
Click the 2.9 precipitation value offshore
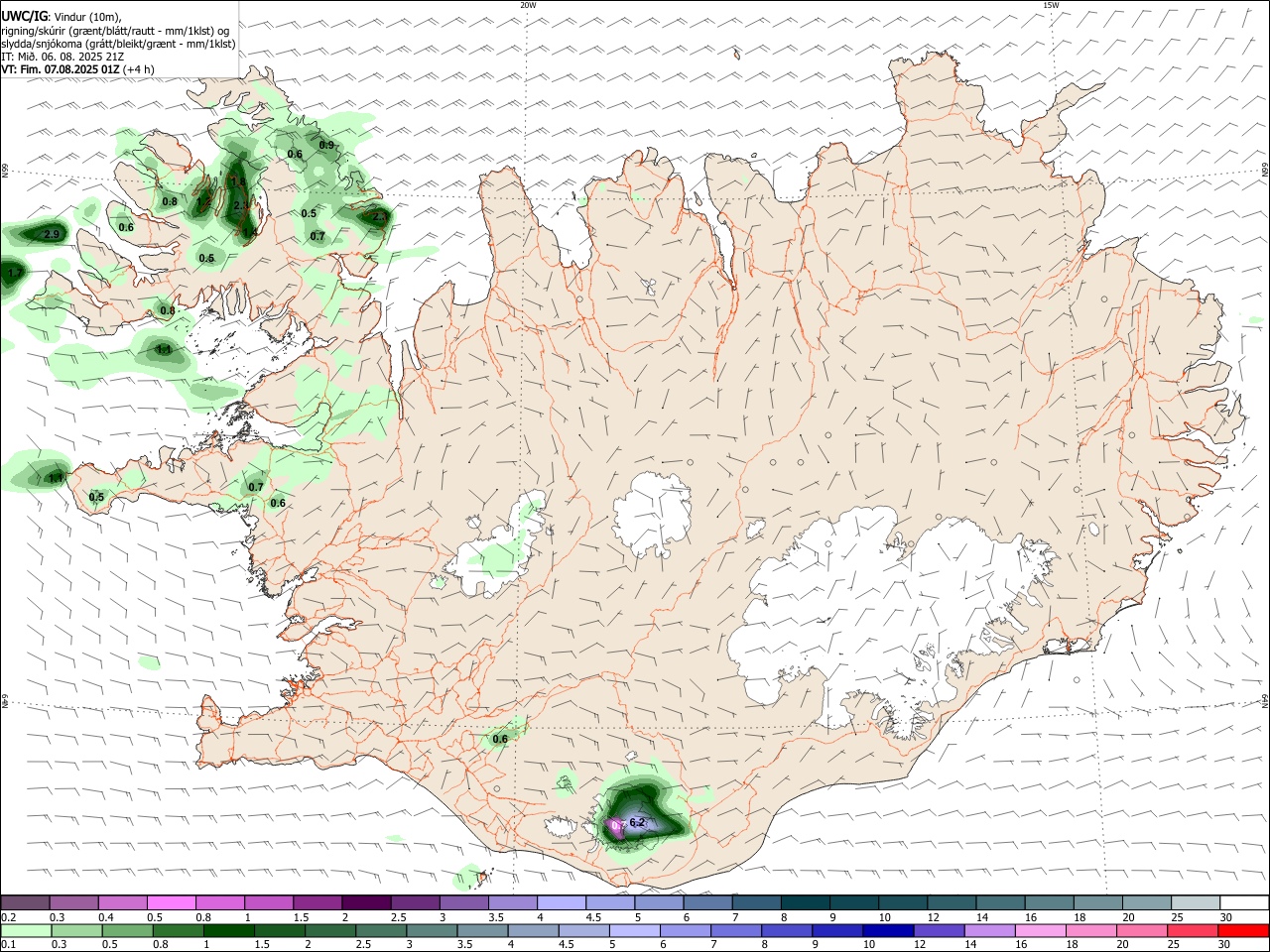[53, 234]
